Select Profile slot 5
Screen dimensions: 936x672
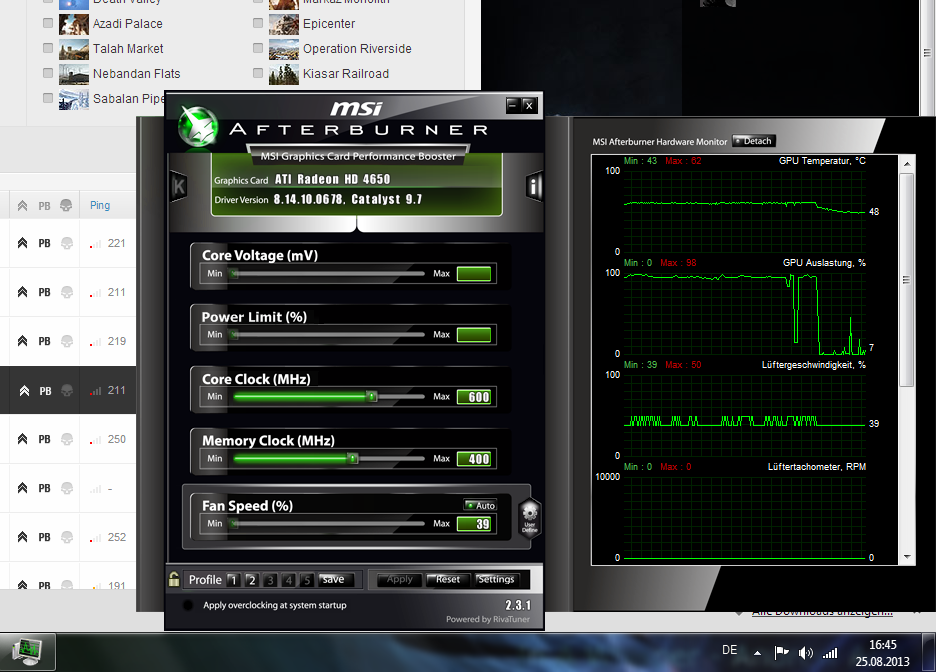pos(307,579)
